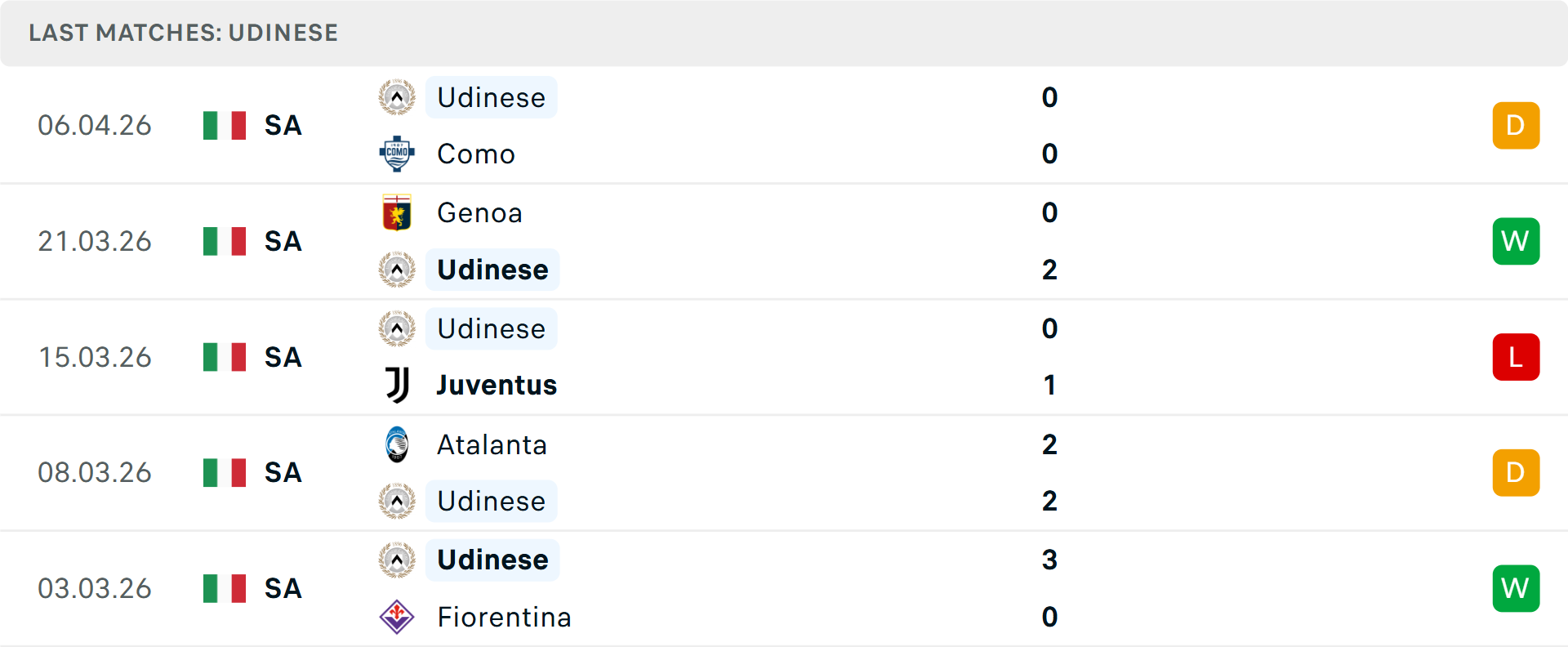Click the Como club crest icon
Screen dimensions: 1568x647
coord(397,154)
